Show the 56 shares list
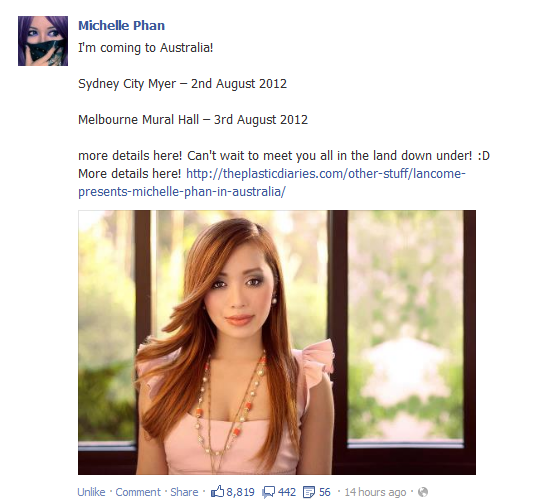The width and height of the screenshot is (535, 501). 324,492
